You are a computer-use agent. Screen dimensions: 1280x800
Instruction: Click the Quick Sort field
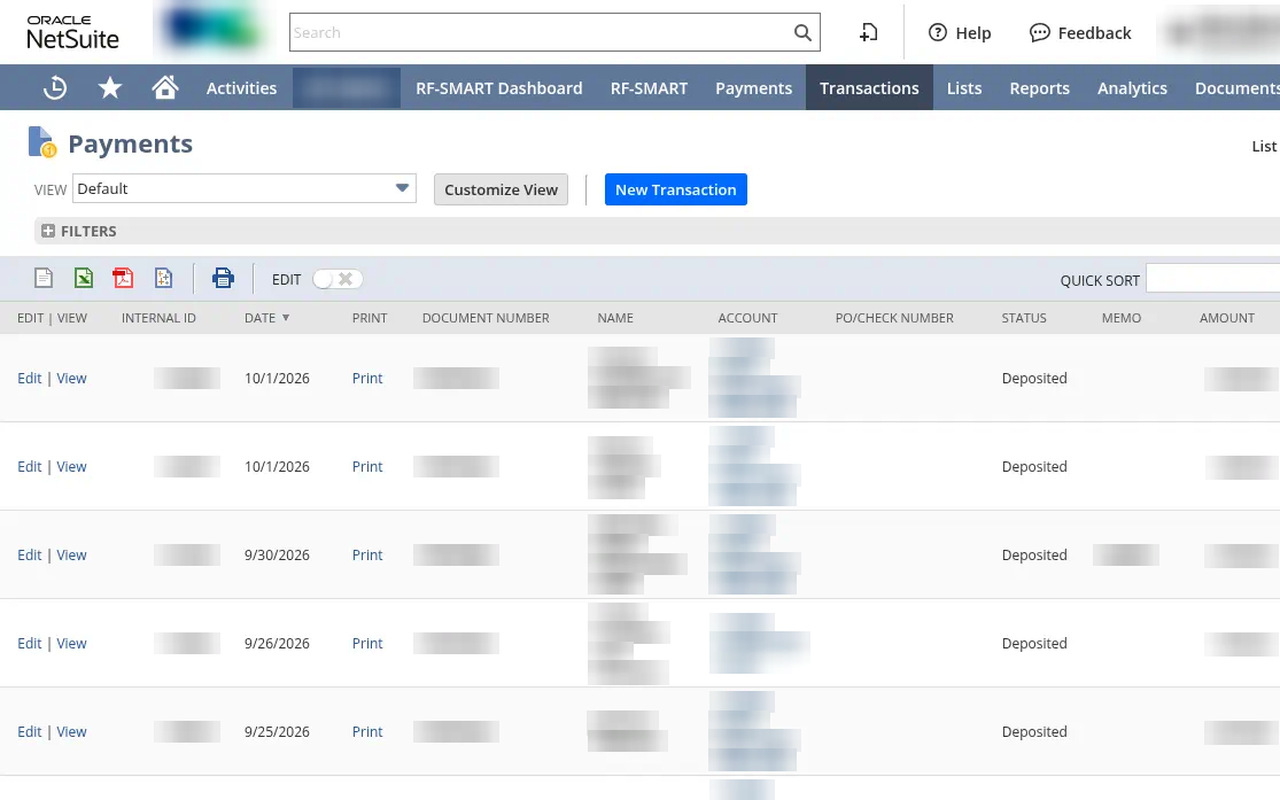click(1213, 279)
